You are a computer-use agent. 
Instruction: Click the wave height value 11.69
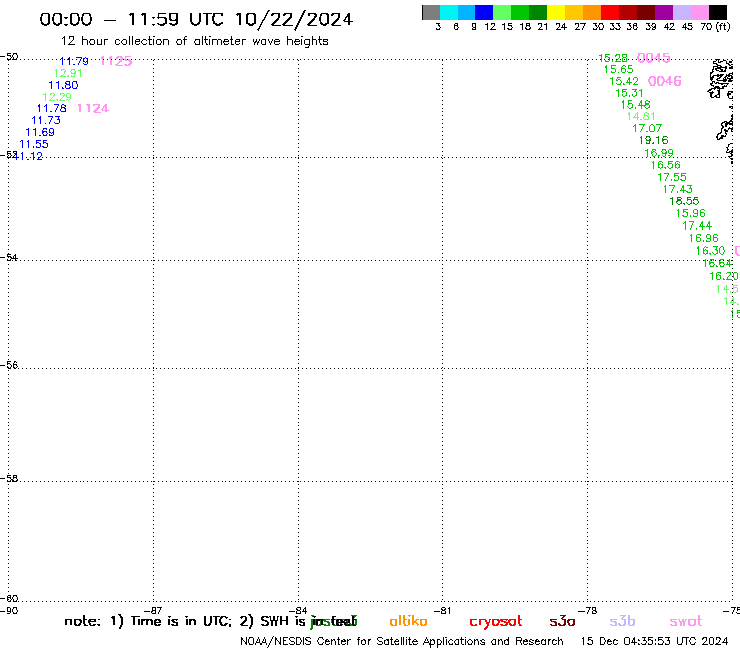40,132
